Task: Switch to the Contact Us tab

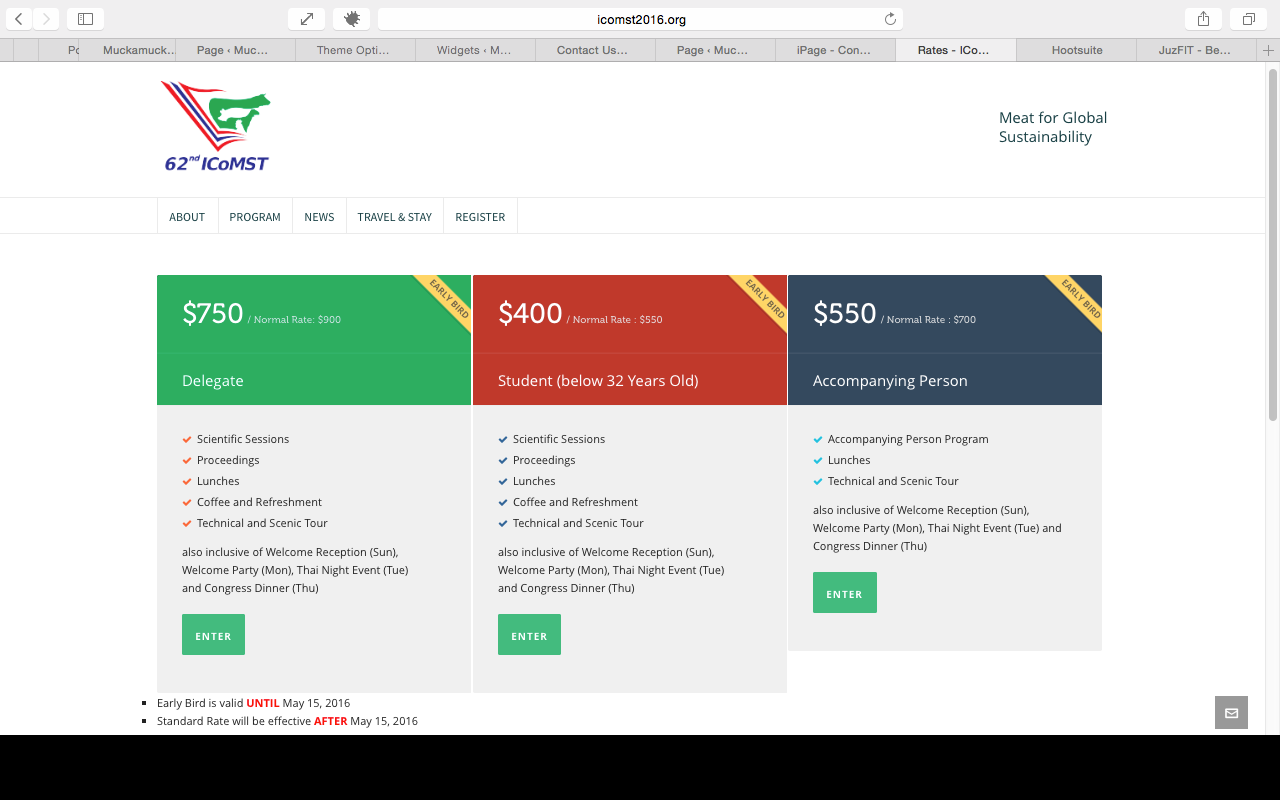Action: [592, 50]
